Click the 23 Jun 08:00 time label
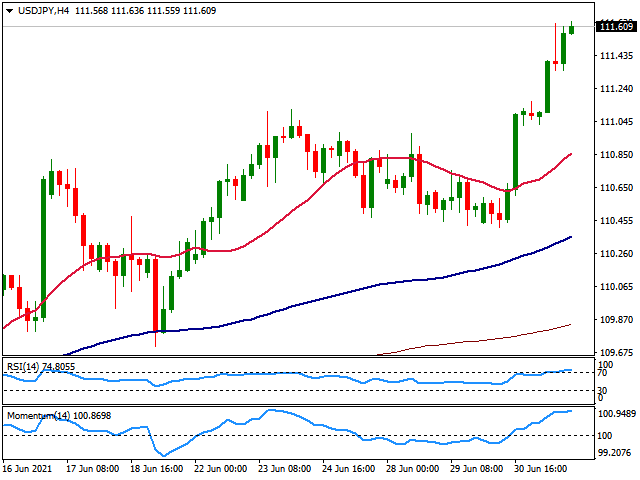 pos(284,469)
